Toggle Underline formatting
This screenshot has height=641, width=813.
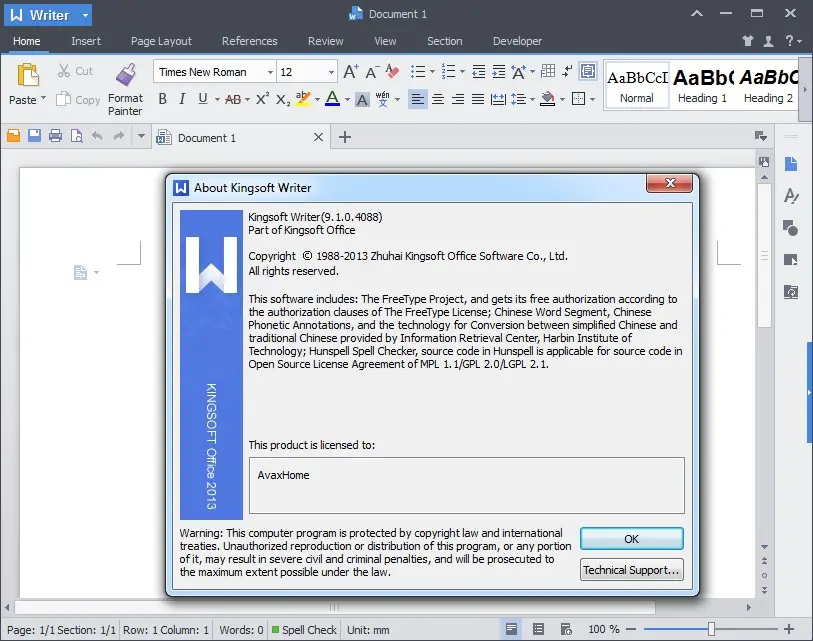pyautogui.click(x=203, y=99)
